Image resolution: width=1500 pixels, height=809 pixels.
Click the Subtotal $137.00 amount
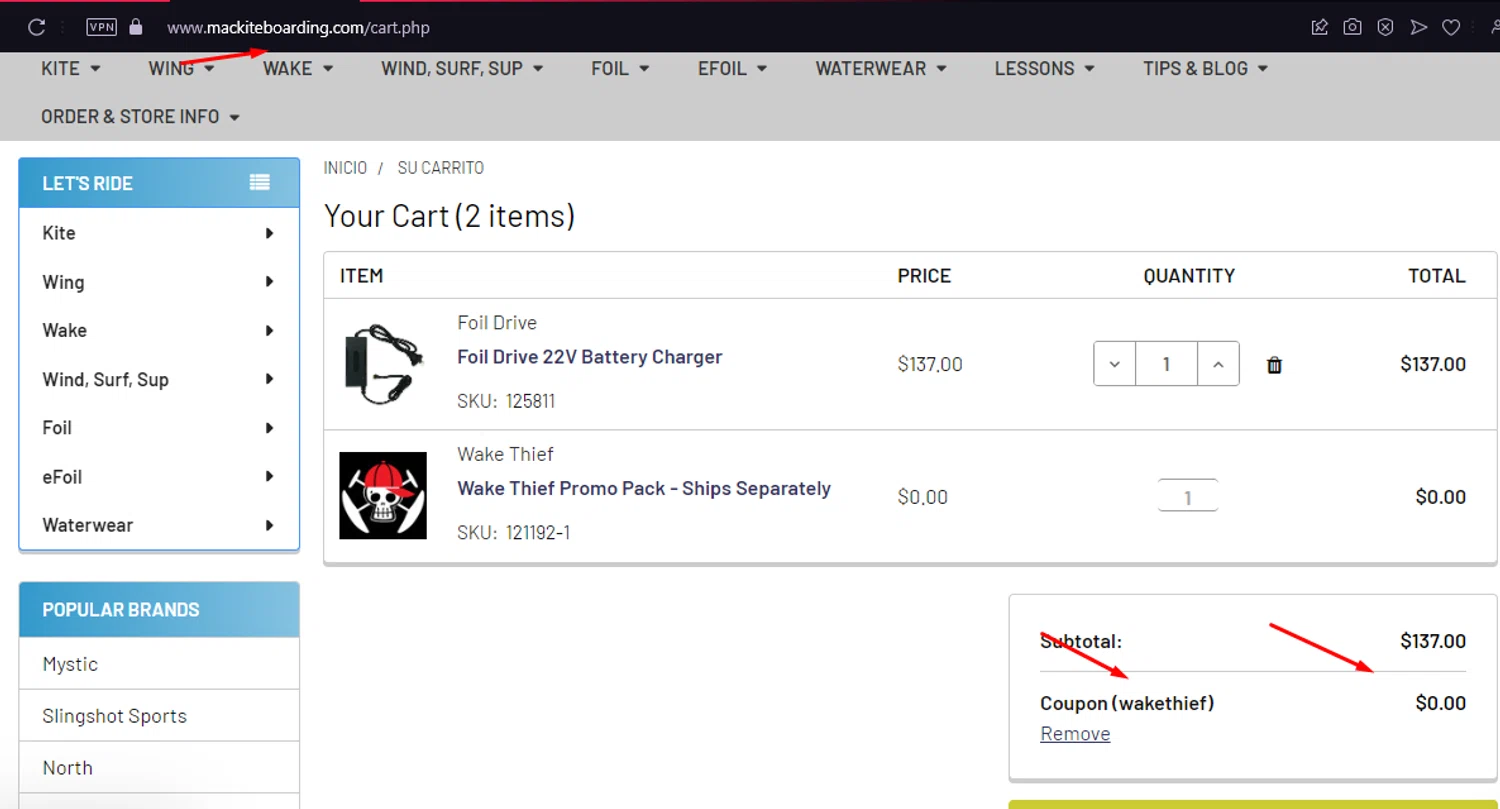(x=1433, y=641)
